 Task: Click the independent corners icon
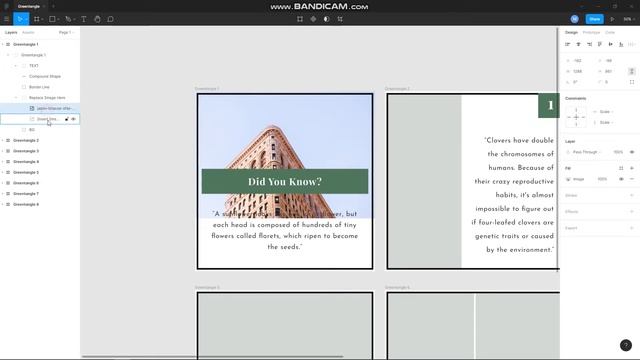632,82
